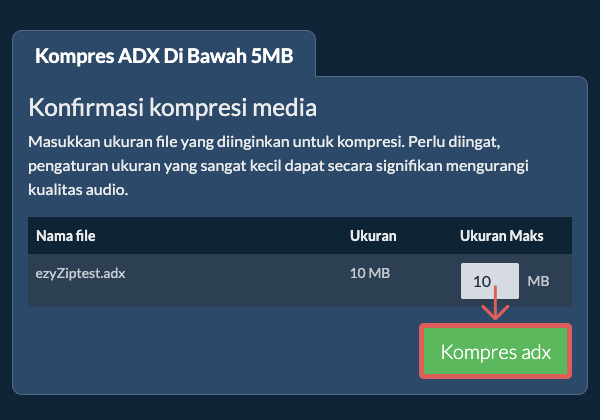This screenshot has width=600, height=420.
Task: Click the Ukuran column header
Action: (x=373, y=236)
